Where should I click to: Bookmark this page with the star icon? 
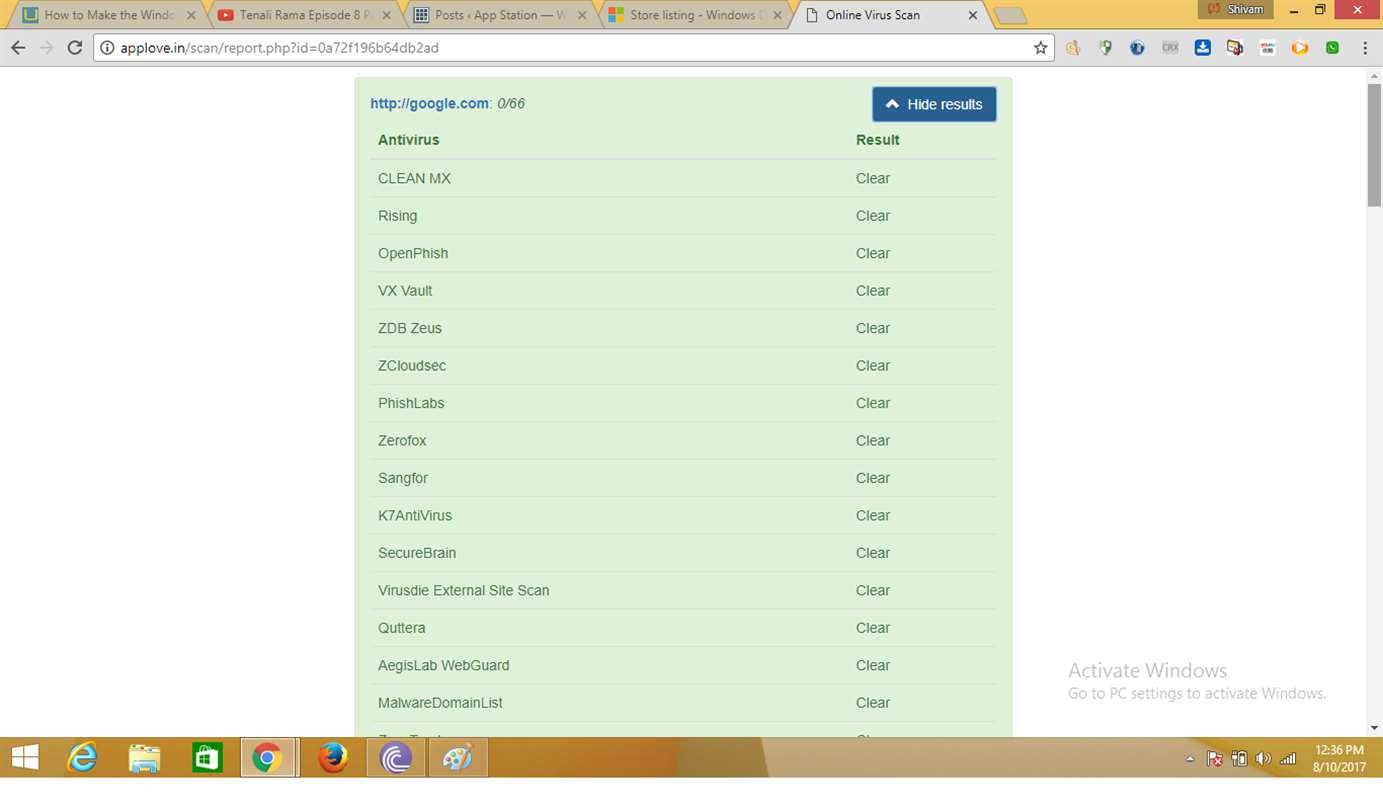(x=1040, y=47)
